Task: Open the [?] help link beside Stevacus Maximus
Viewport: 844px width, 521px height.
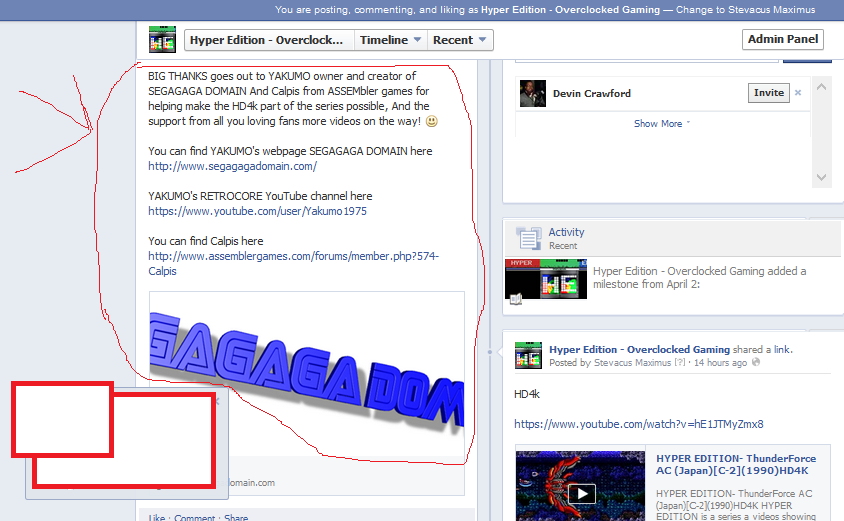Action: tap(680, 363)
